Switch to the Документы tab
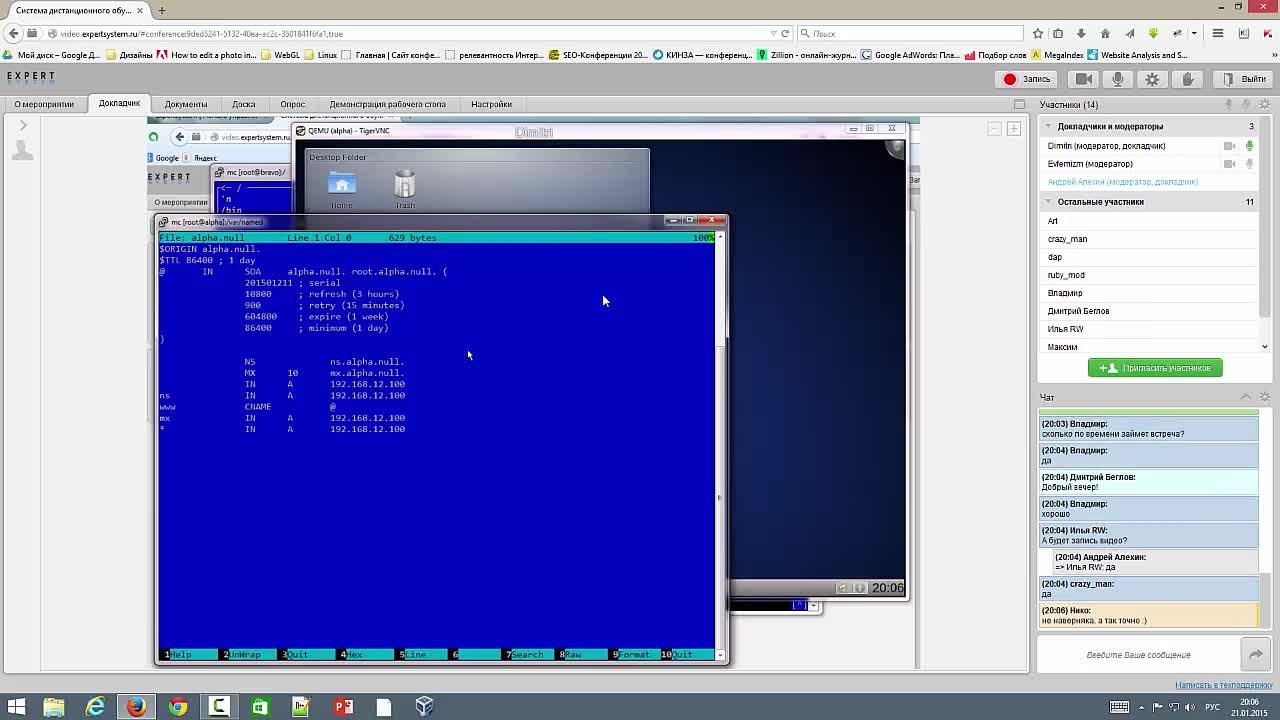Viewport: 1280px width, 720px height. point(186,104)
